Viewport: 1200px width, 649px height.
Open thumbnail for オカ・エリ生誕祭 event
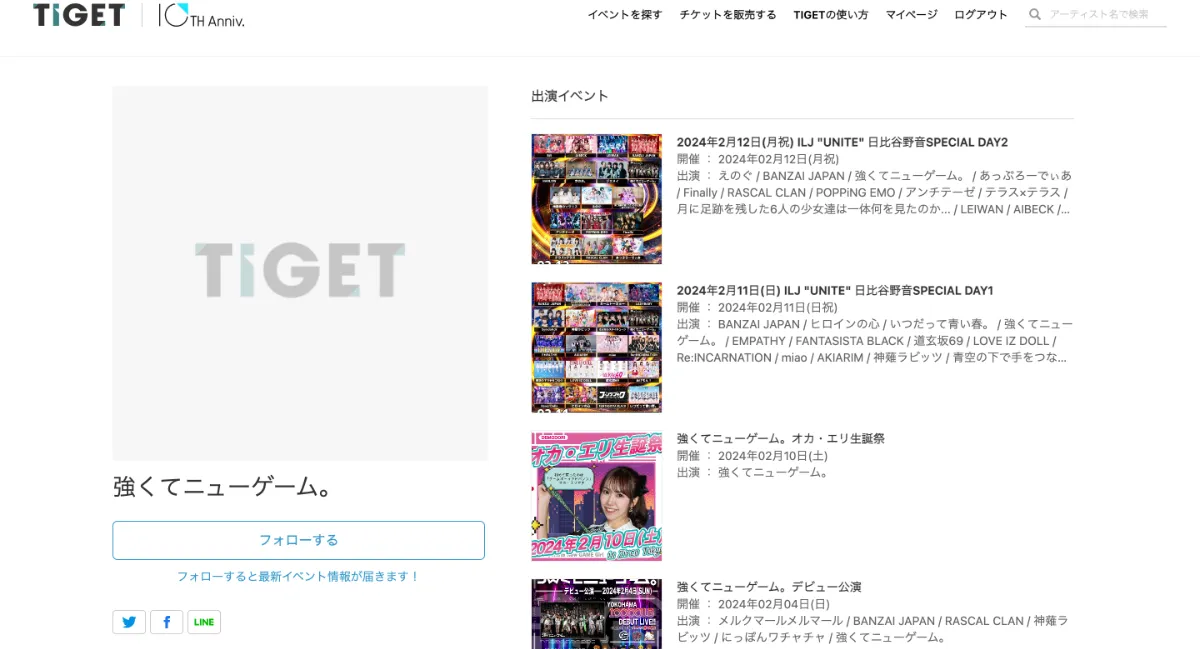click(x=597, y=495)
